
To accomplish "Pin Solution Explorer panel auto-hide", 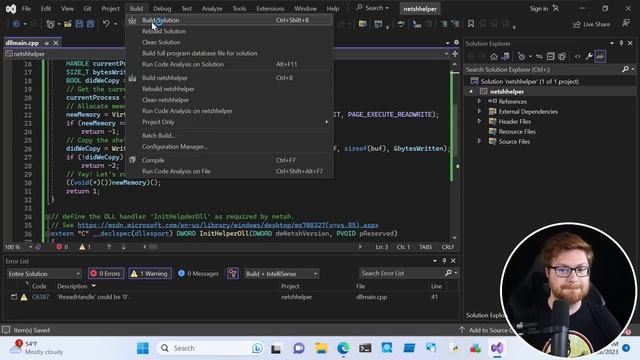I will pyautogui.click(x=621, y=43).
